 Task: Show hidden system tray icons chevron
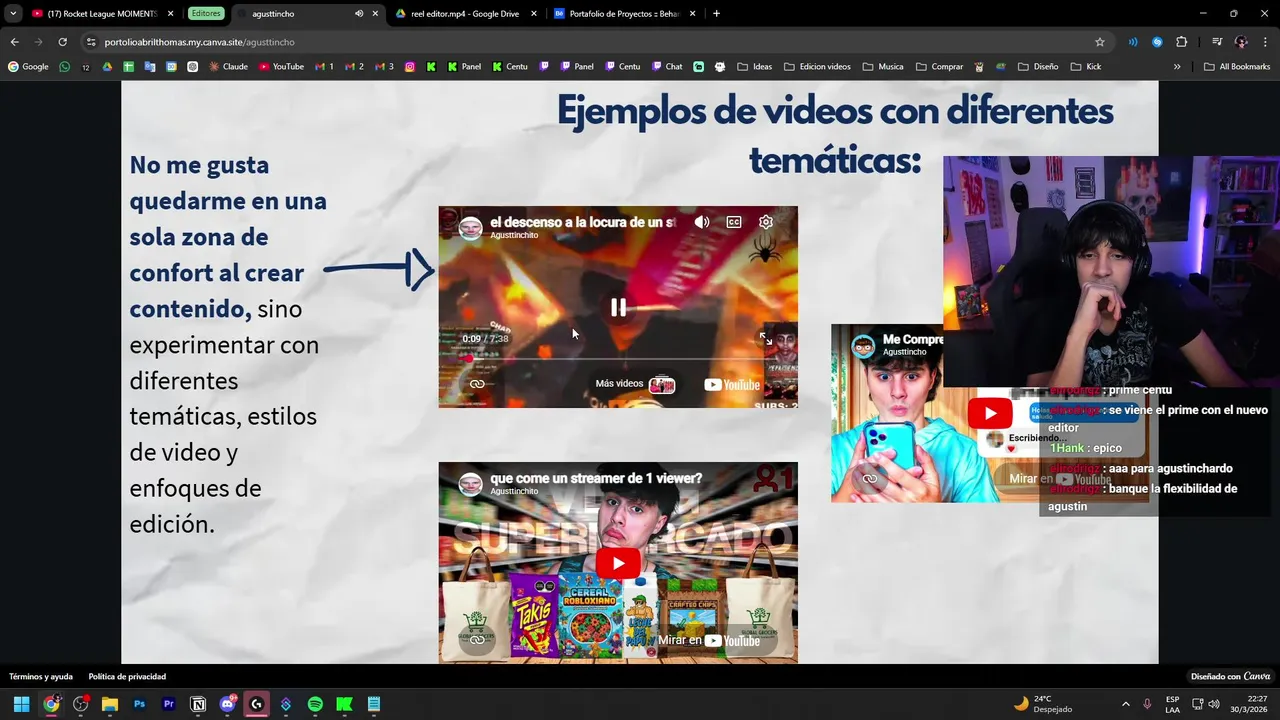[1126, 704]
